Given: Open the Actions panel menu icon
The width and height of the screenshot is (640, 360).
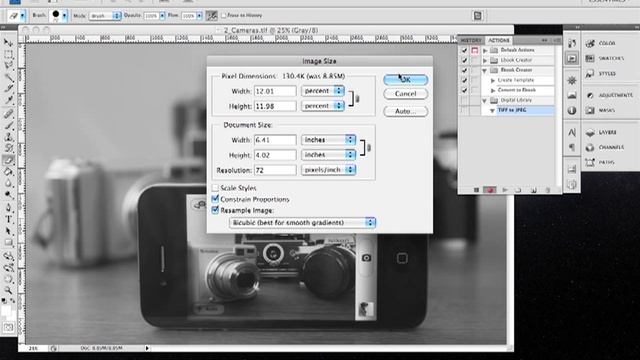Looking at the screenshot, I should tap(557, 40).
